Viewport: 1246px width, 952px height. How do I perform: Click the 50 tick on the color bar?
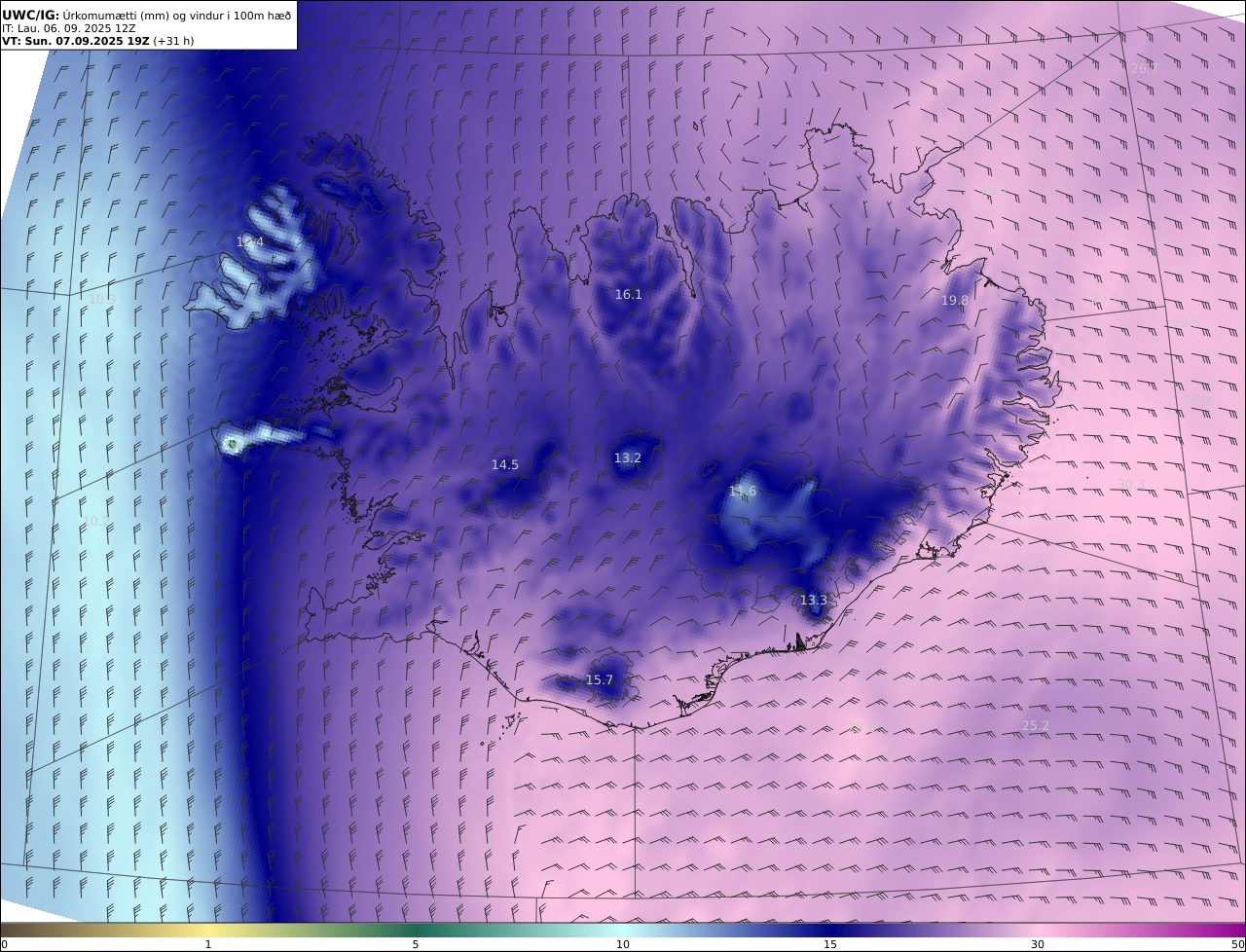point(1237,944)
